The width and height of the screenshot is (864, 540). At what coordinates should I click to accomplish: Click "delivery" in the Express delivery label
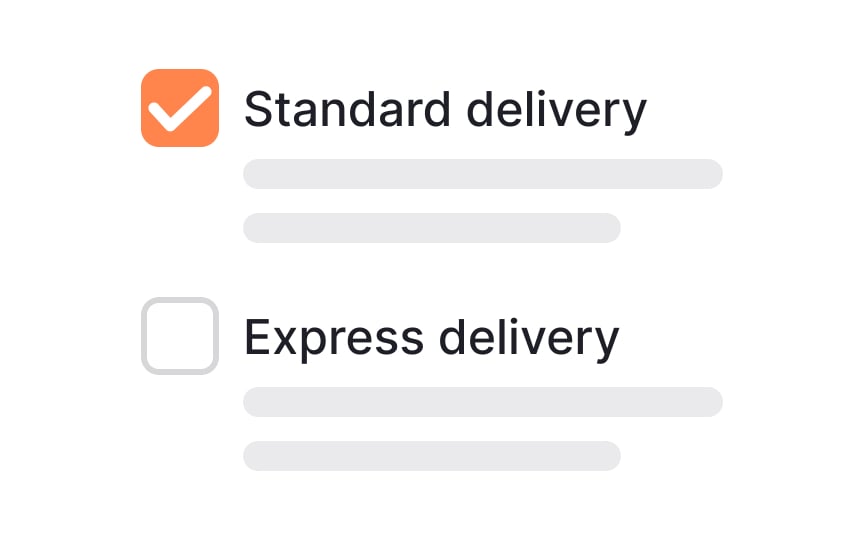[529, 340]
